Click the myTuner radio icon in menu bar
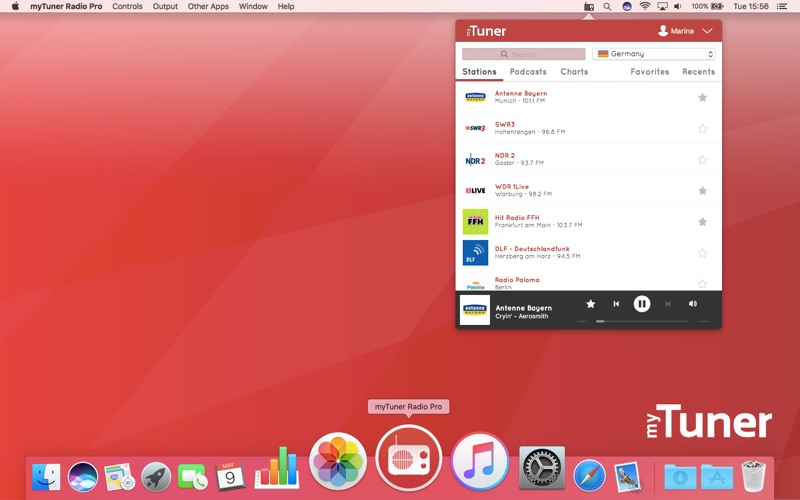 (589, 7)
